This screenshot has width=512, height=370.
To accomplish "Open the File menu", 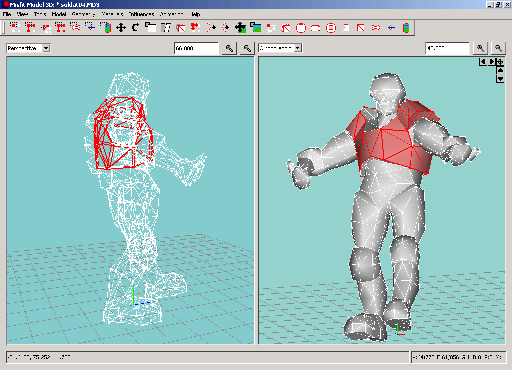I will coord(7,14).
